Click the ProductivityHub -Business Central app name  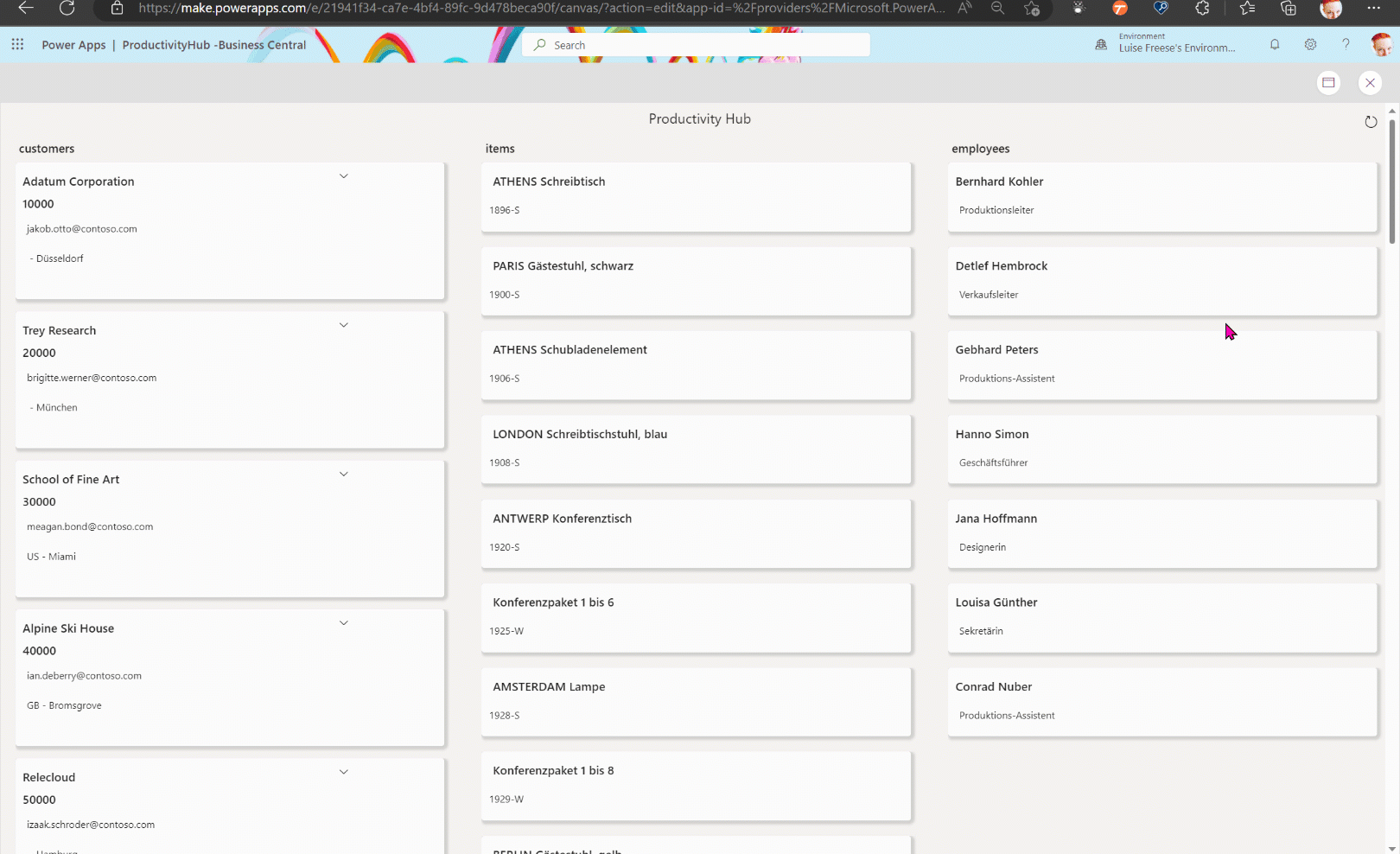click(x=214, y=45)
